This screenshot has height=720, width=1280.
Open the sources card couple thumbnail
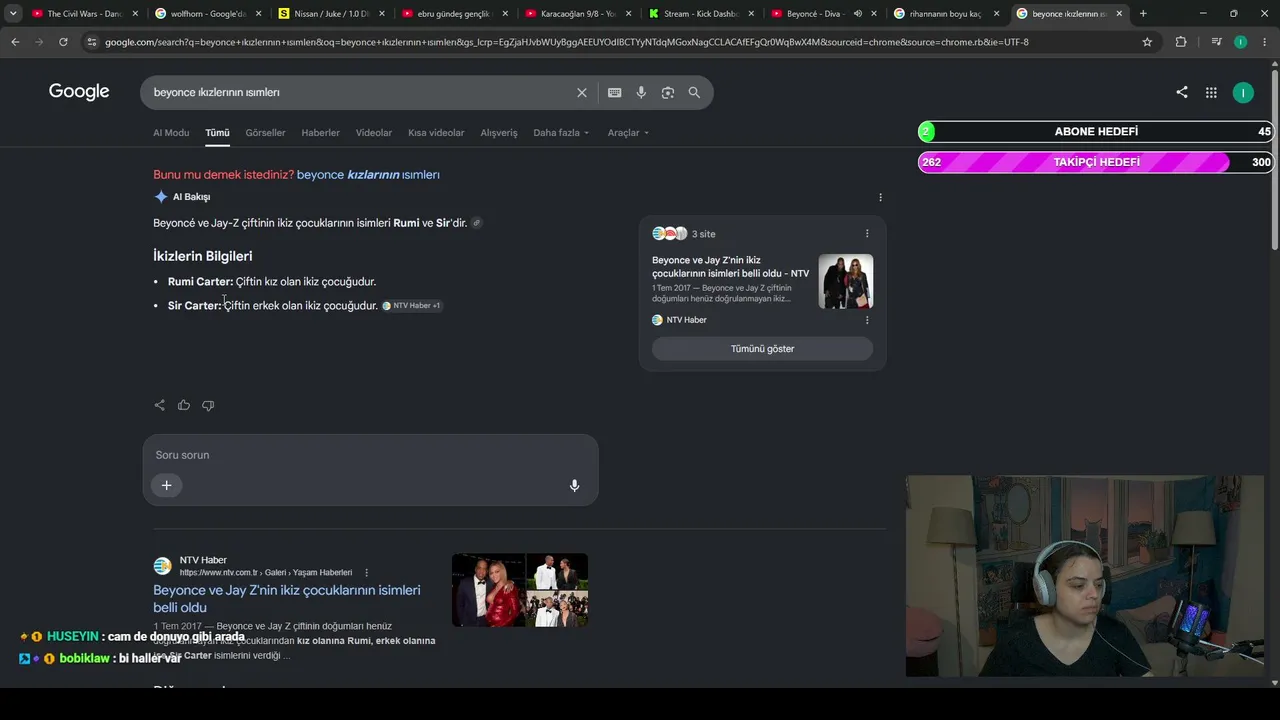(846, 281)
